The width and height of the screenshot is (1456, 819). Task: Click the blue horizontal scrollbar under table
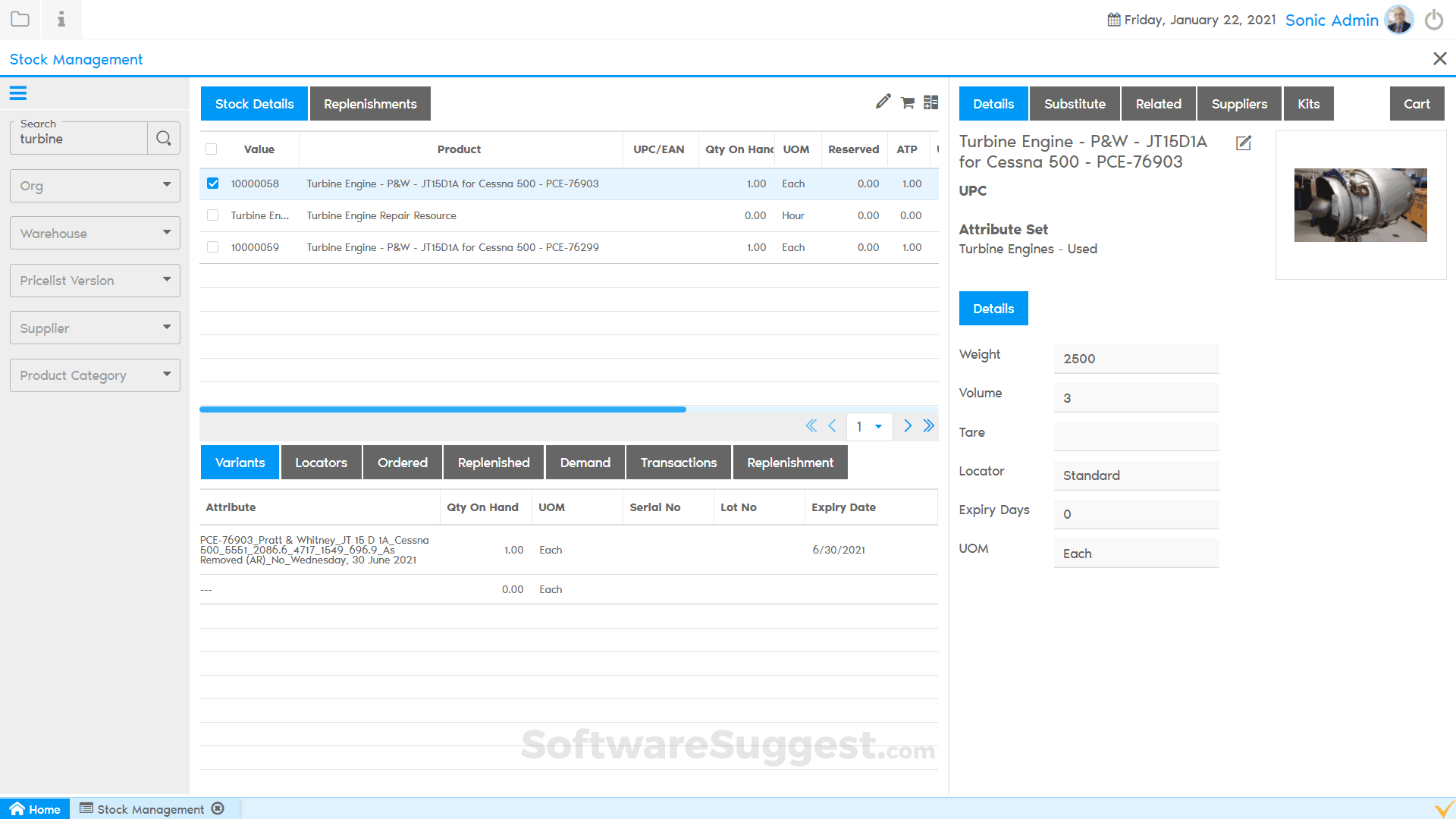coord(443,409)
